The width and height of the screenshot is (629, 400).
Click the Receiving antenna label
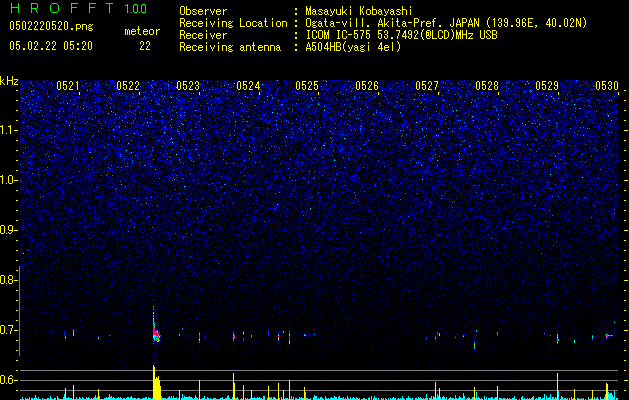pyautogui.click(x=230, y=47)
